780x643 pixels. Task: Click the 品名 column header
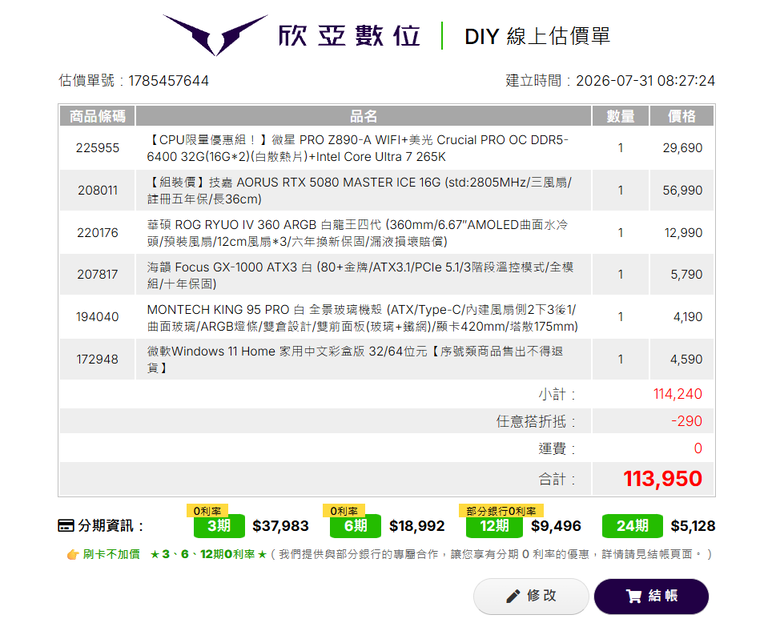point(363,116)
